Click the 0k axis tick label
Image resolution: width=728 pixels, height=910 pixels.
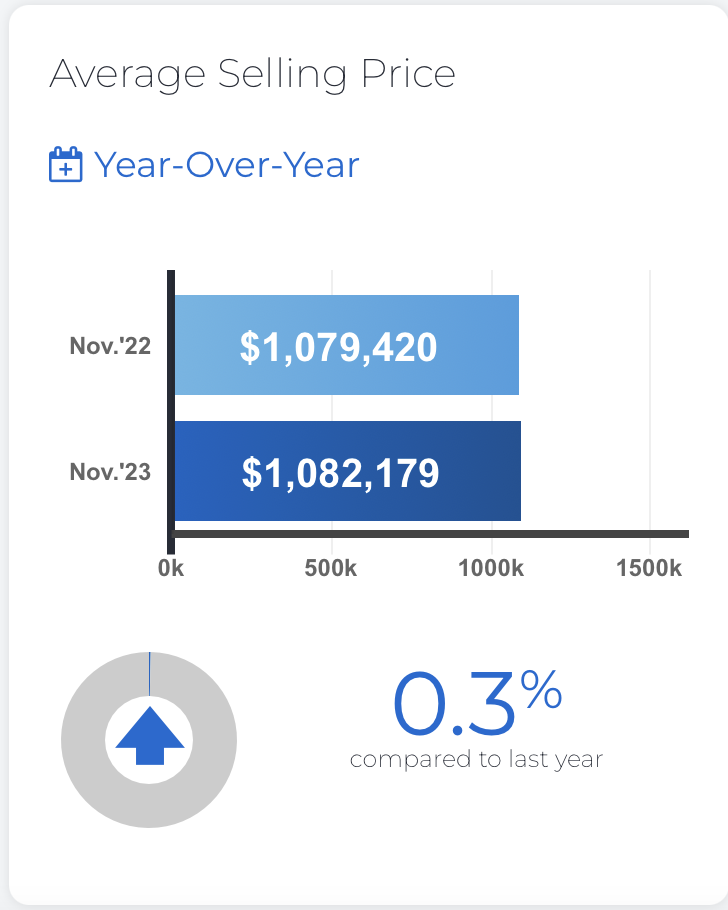[x=171, y=568]
